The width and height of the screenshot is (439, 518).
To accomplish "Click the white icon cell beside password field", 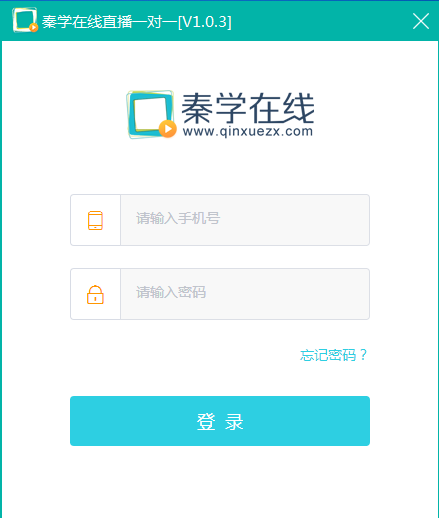I will point(95,294).
